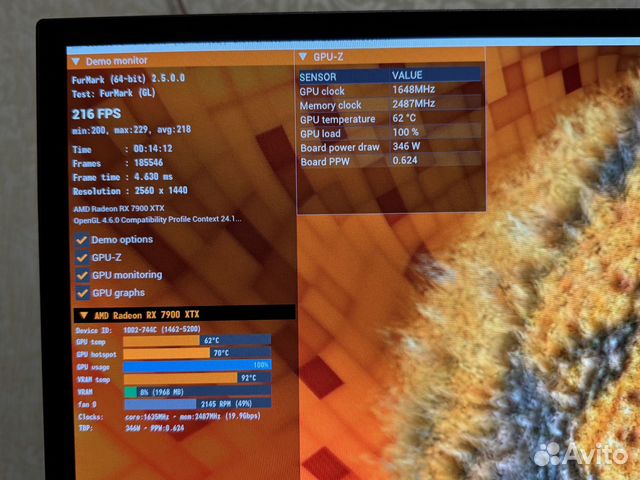This screenshot has width=640, height=480.
Task: Click the Device ID 1002-744C value
Action: coord(162,329)
